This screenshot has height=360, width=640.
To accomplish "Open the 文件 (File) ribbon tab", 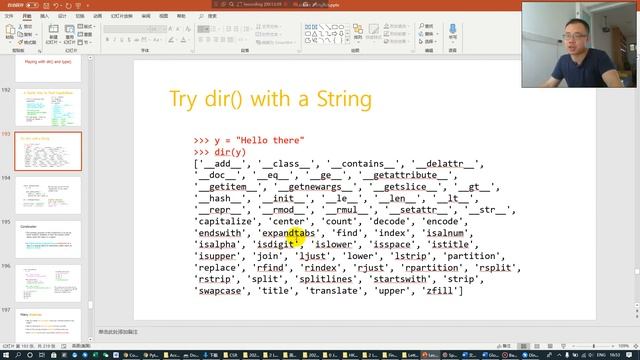I will [9, 16].
